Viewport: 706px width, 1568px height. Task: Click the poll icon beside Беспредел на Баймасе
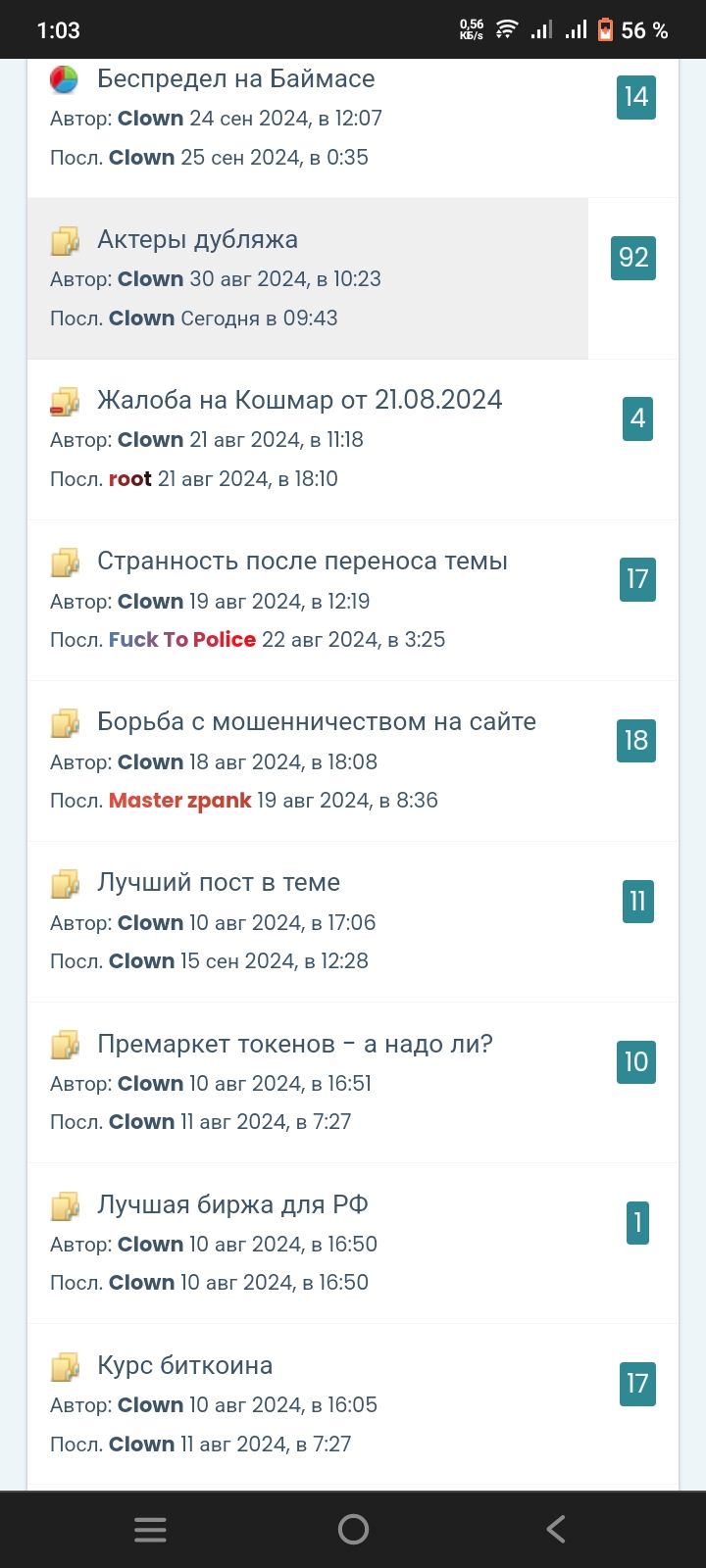pyautogui.click(x=65, y=79)
